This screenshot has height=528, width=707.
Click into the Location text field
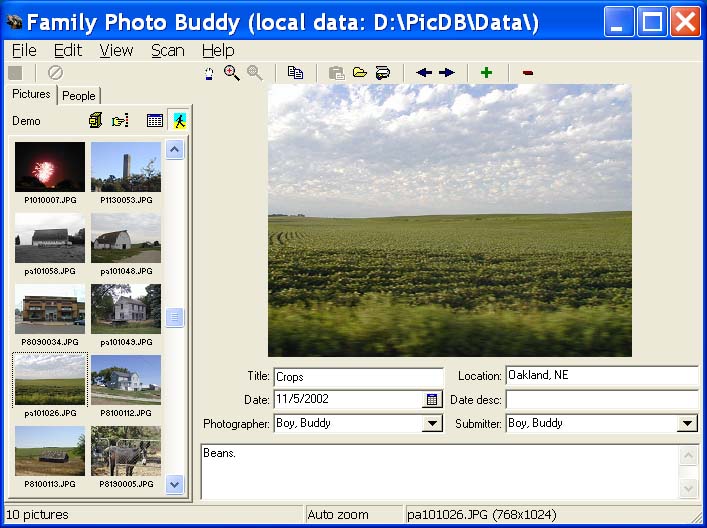click(x=600, y=376)
